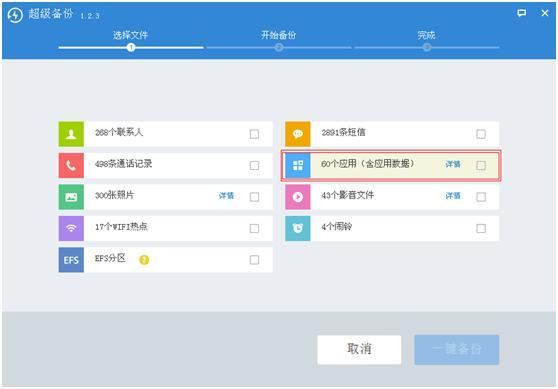Click the 取消 cancel button
Screen dimensions: 558x389
[359, 349]
